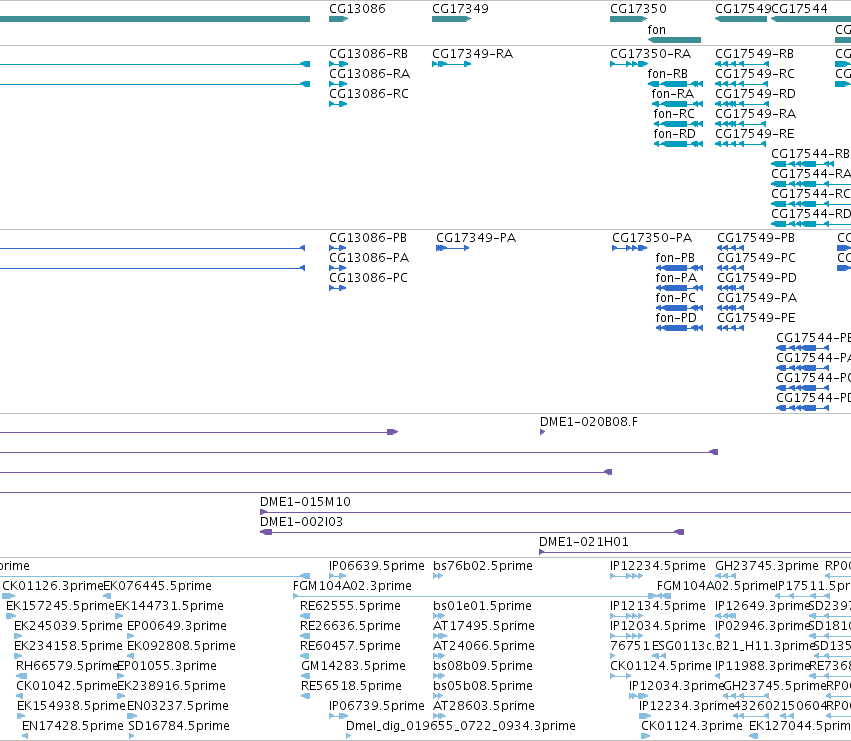The width and height of the screenshot is (851, 741).
Task: Select protein CG17350-PA
Action: point(652,238)
